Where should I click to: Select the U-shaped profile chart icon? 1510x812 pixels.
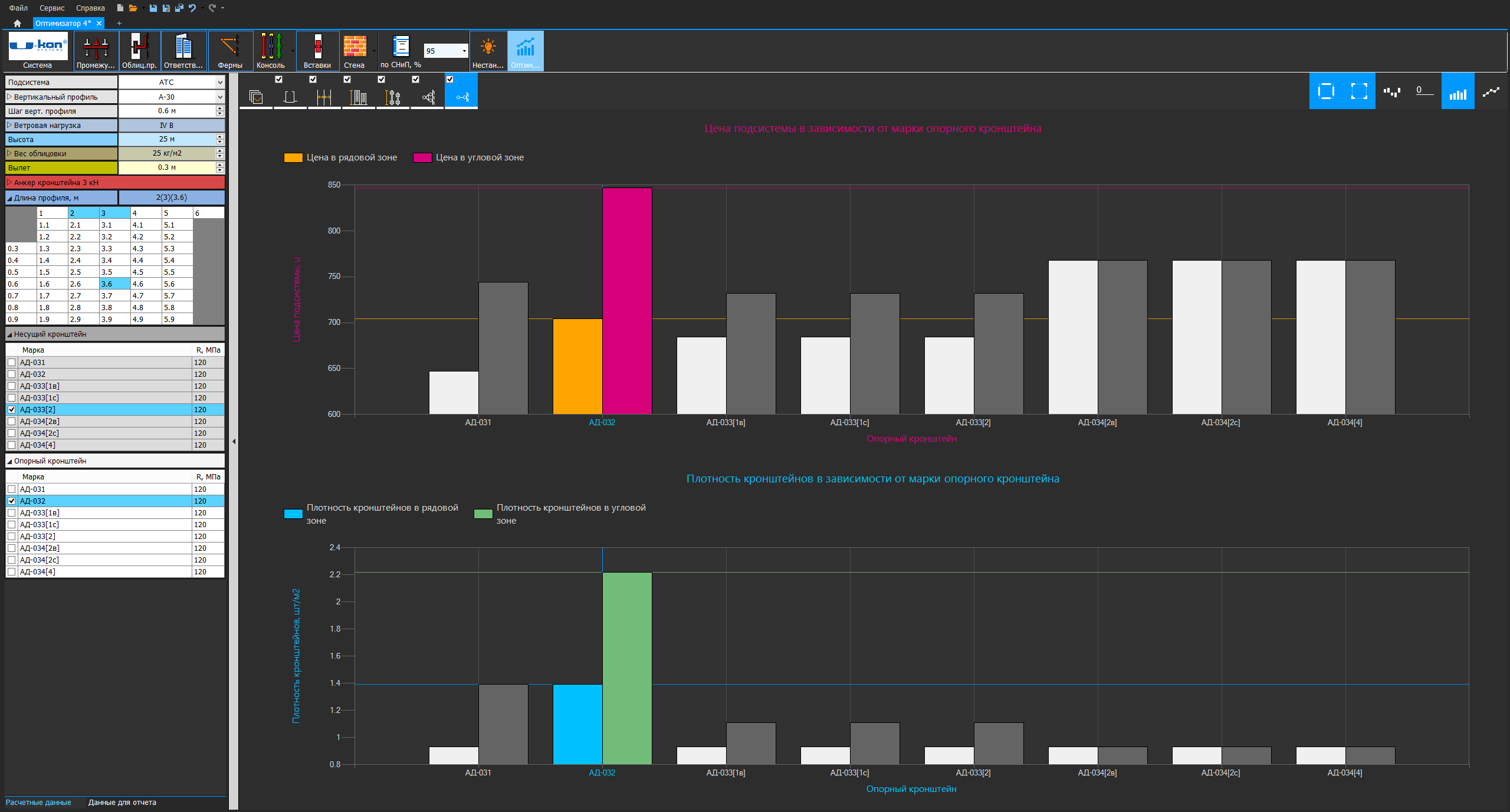pos(290,97)
